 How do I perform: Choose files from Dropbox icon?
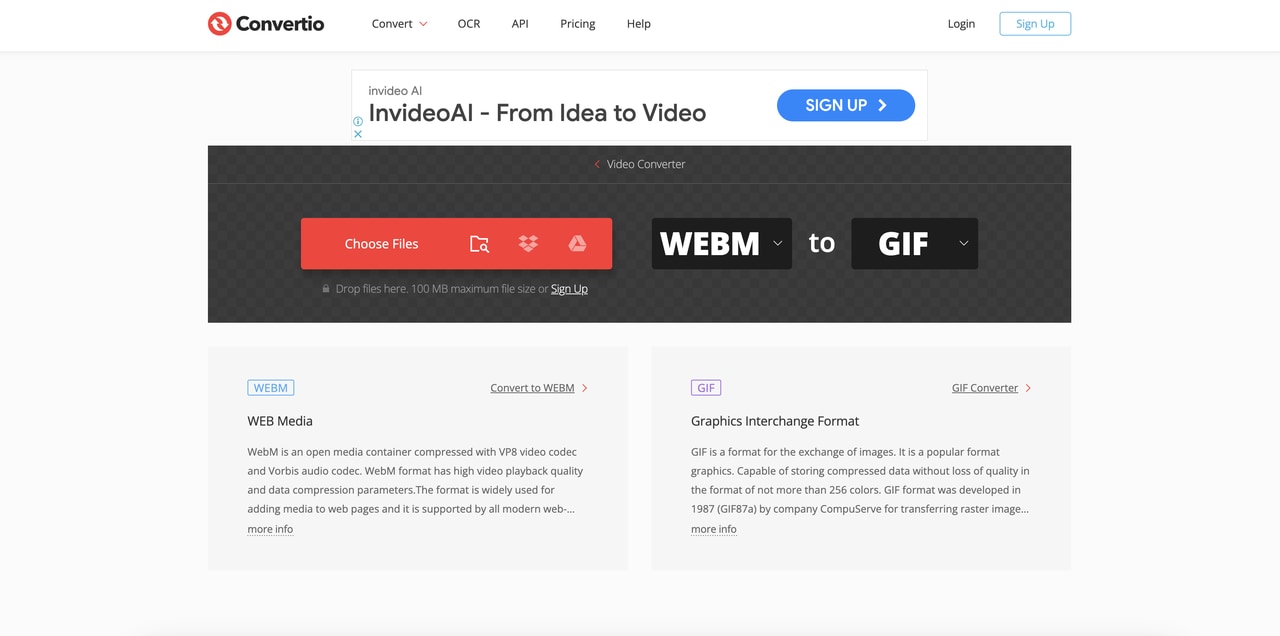coord(528,244)
